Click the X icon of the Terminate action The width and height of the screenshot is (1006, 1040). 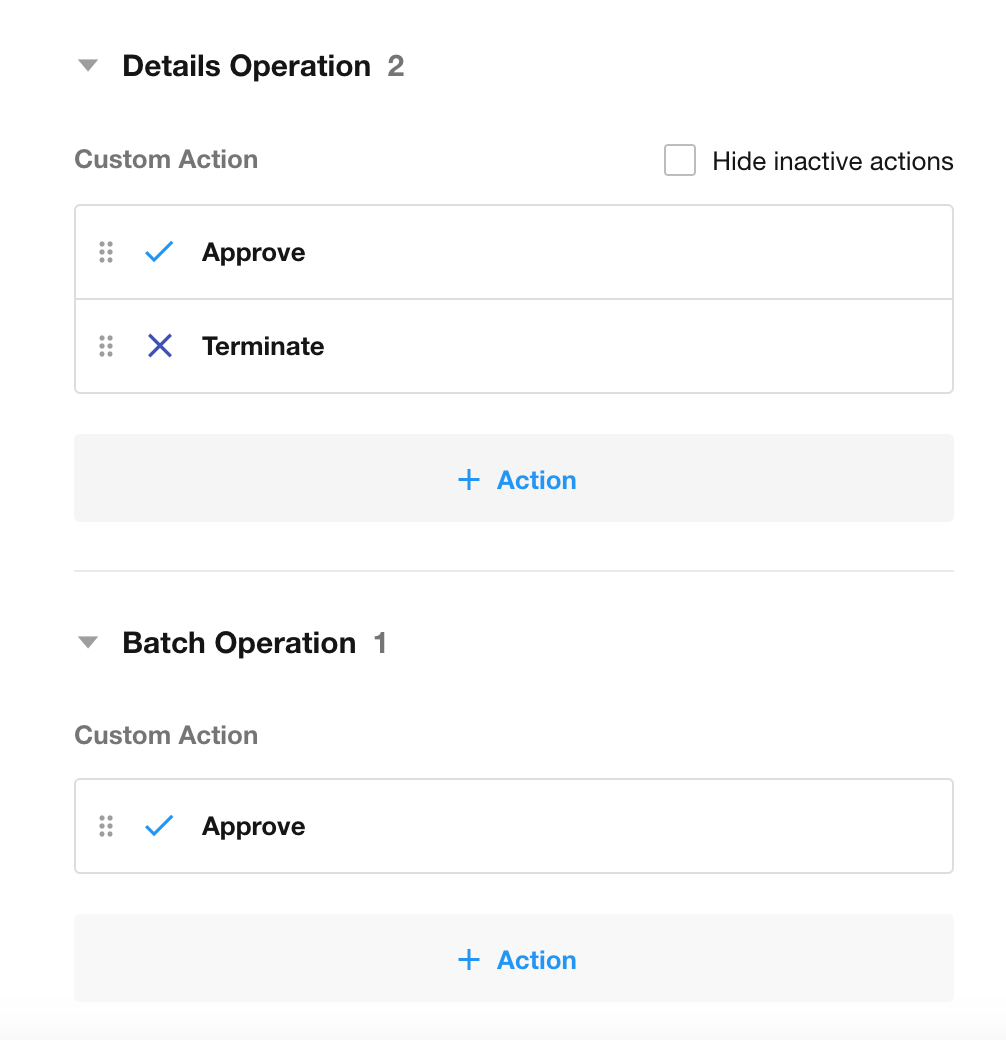(159, 346)
